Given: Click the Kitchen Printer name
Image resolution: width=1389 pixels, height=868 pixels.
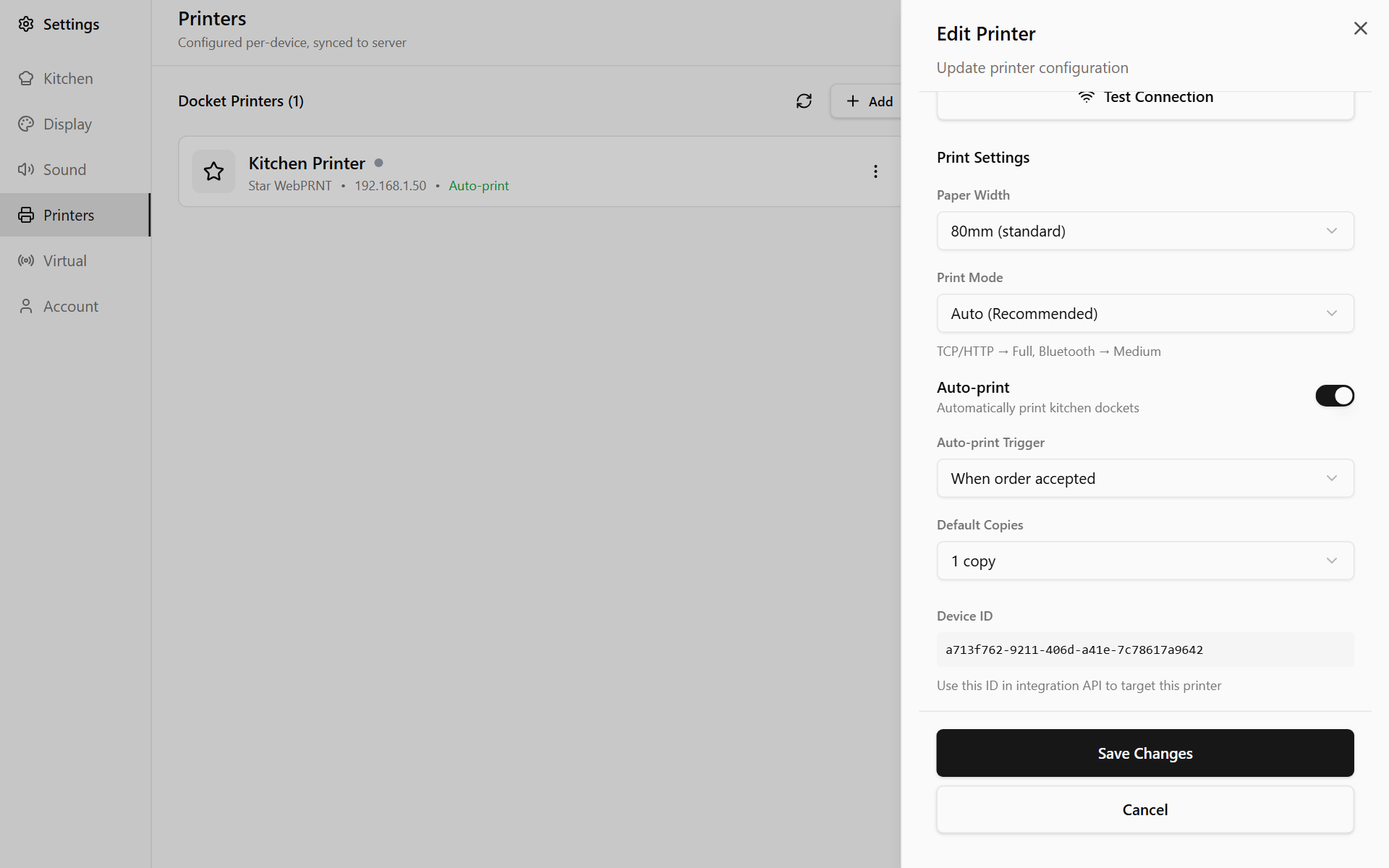Looking at the screenshot, I should point(307,163).
